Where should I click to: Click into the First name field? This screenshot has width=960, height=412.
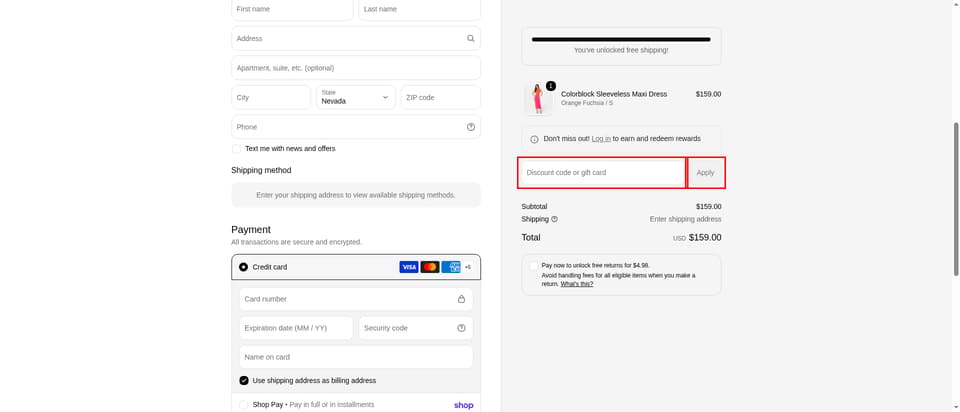(x=292, y=9)
